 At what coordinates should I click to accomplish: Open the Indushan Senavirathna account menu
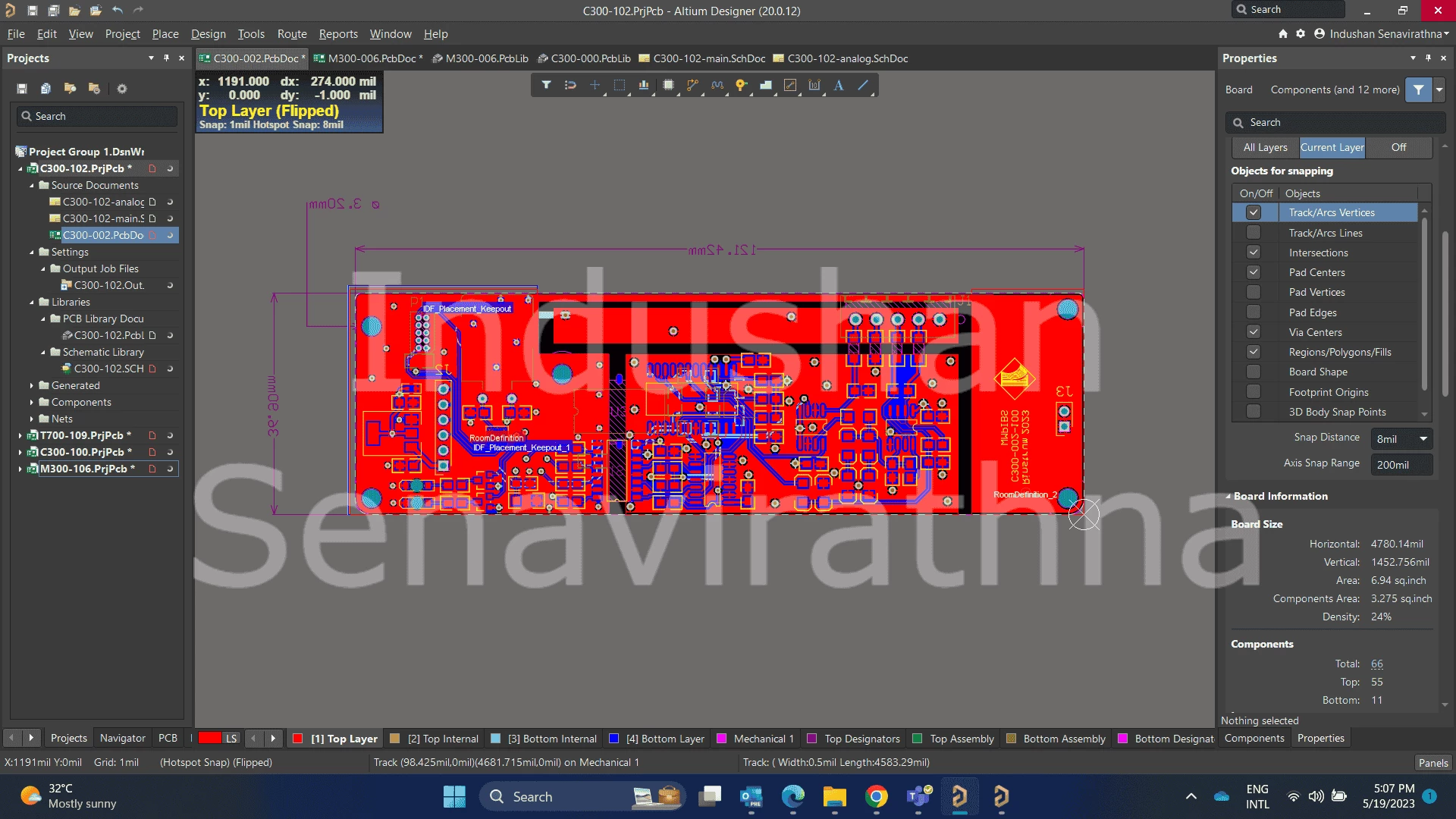[x=1382, y=34]
